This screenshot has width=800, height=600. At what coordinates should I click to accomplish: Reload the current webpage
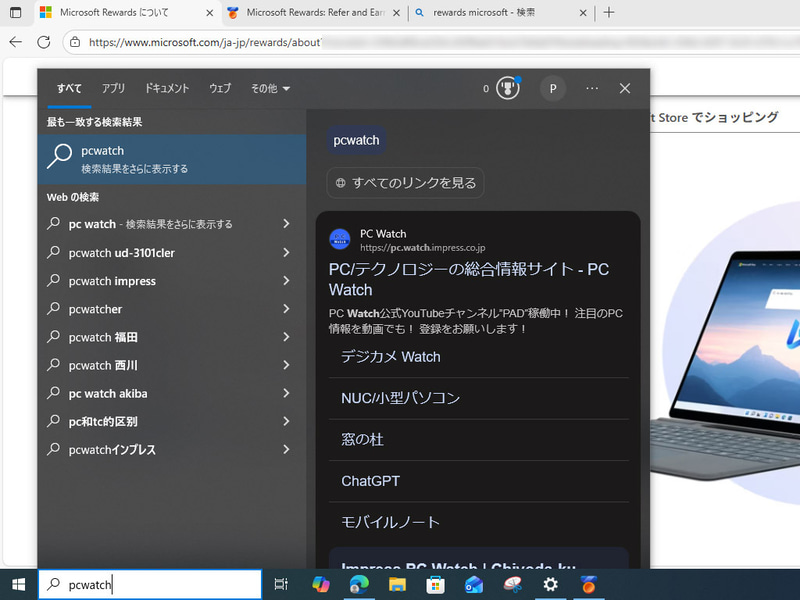tap(45, 42)
